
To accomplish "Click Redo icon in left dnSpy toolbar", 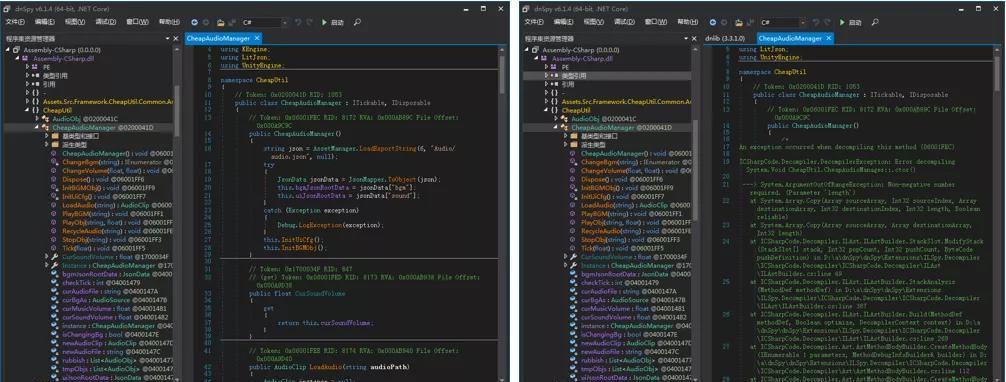I will tap(308, 22).
